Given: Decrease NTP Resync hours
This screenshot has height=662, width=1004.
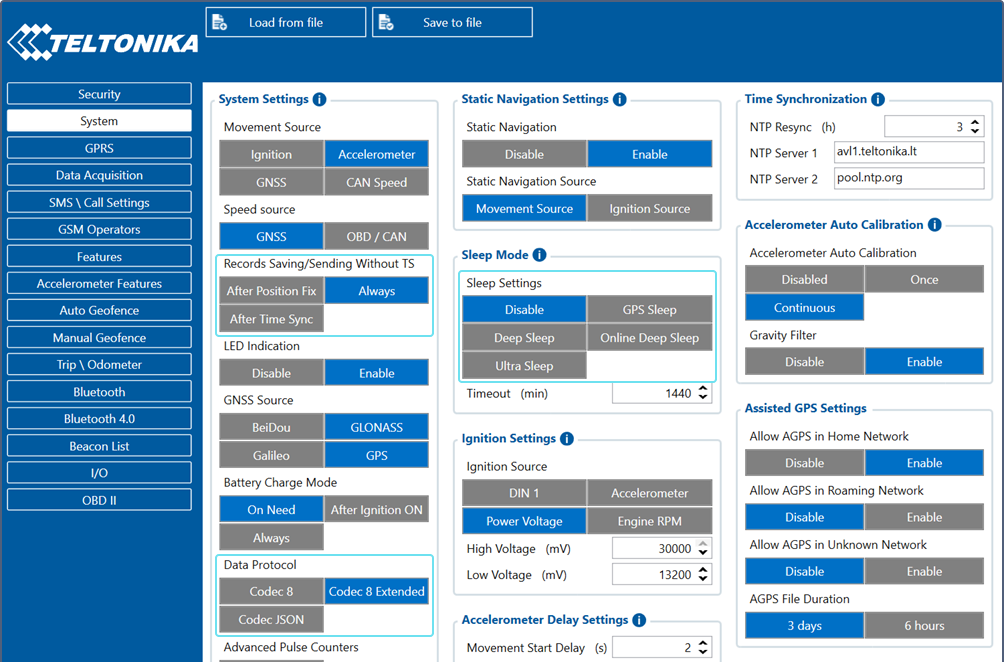Looking at the screenshot, I should click(975, 131).
